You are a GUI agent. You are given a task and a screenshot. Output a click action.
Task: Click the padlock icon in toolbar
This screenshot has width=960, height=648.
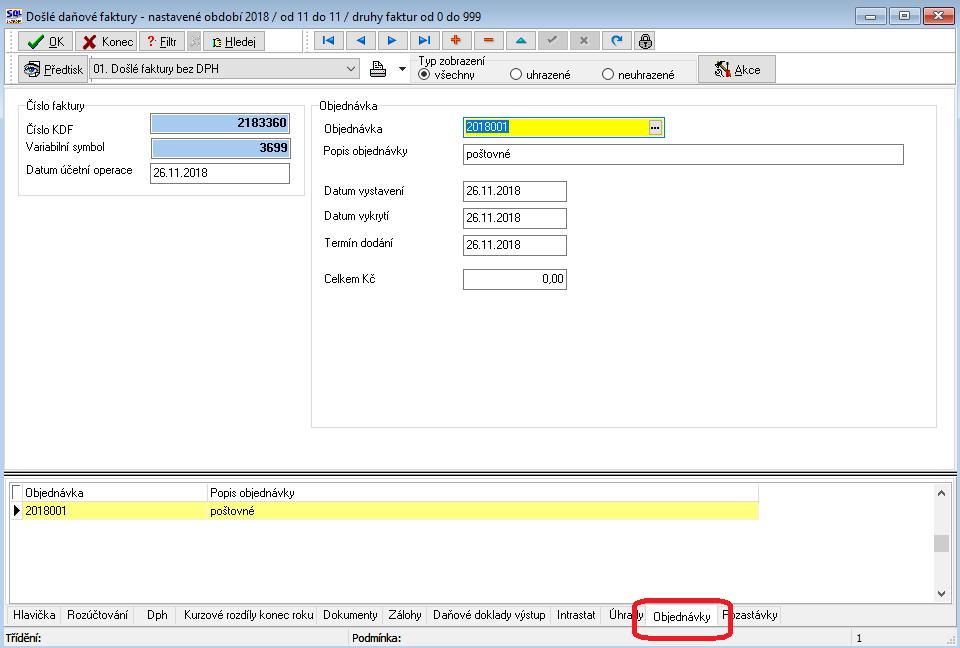click(645, 41)
